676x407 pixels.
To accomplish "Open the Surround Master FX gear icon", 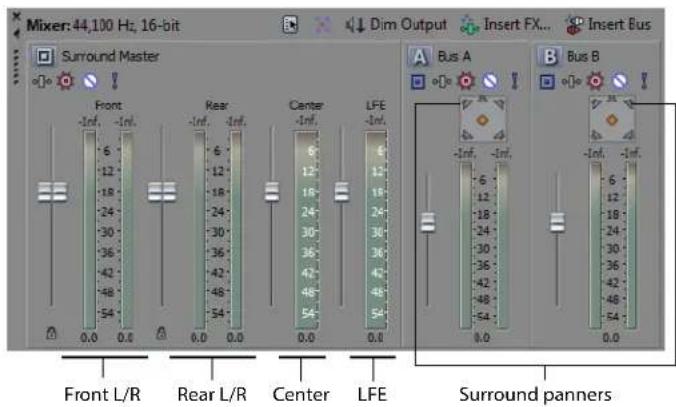I will coord(66,81).
